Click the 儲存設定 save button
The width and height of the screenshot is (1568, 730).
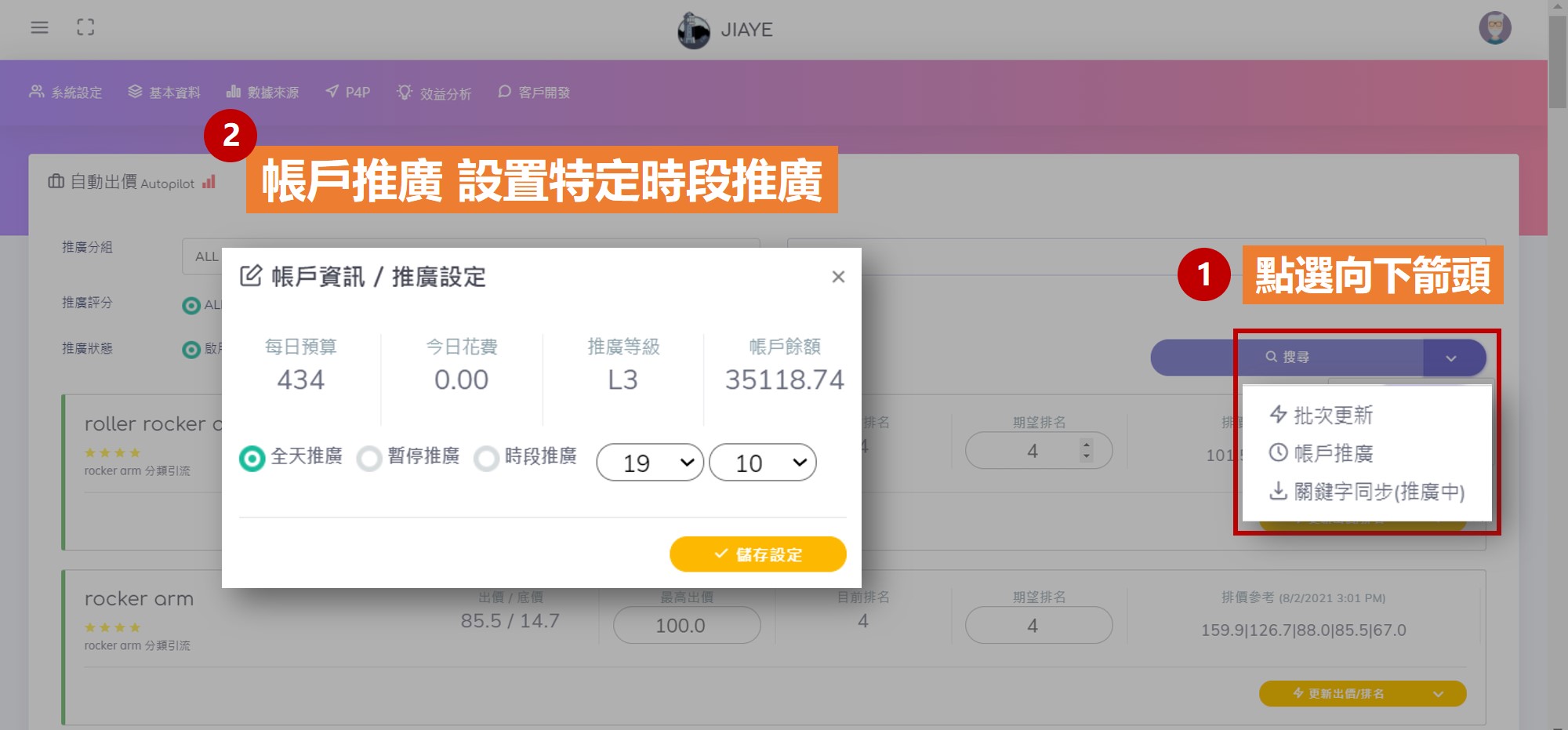757,554
